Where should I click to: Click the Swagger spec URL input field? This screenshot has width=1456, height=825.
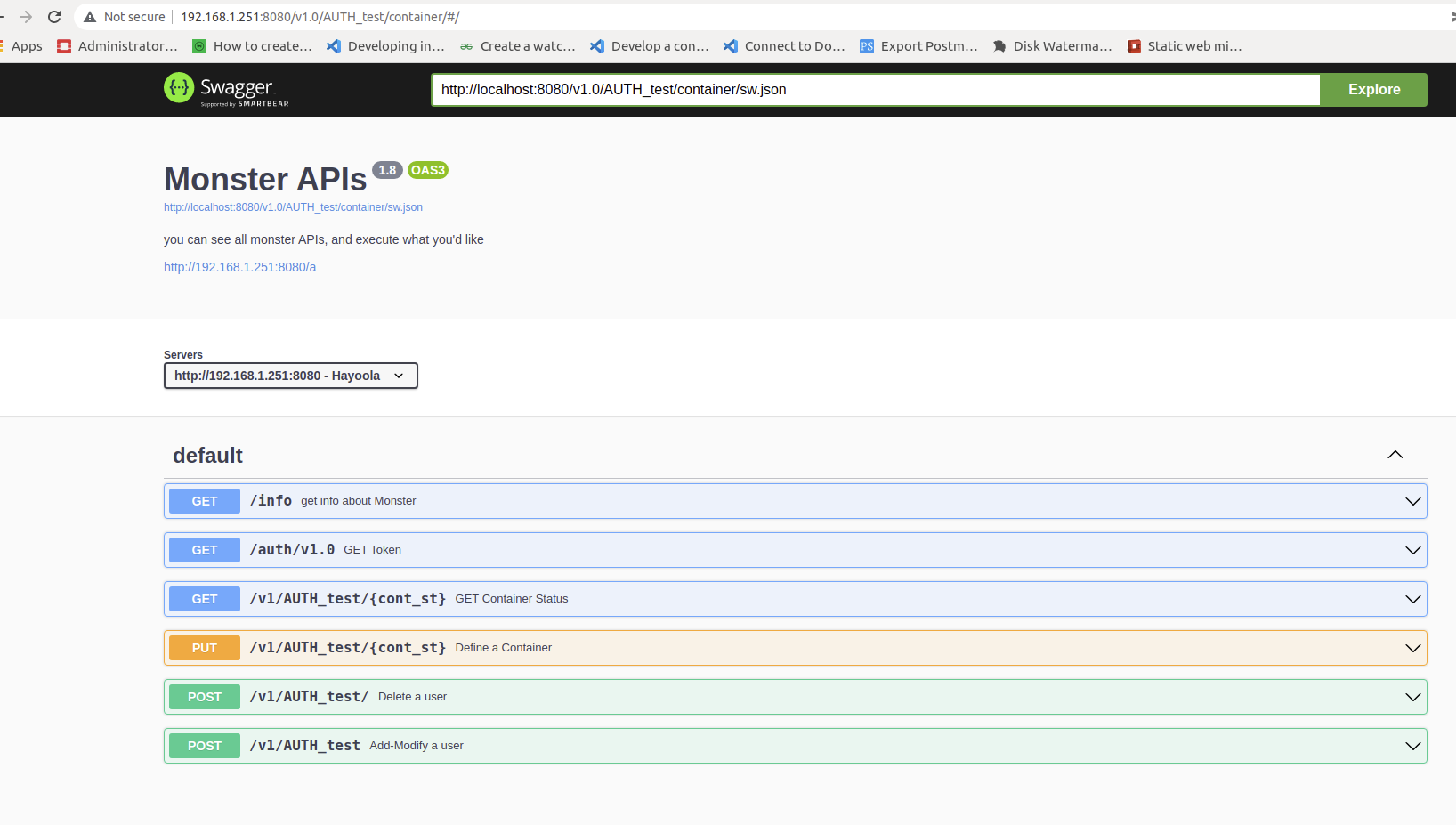[x=875, y=90]
